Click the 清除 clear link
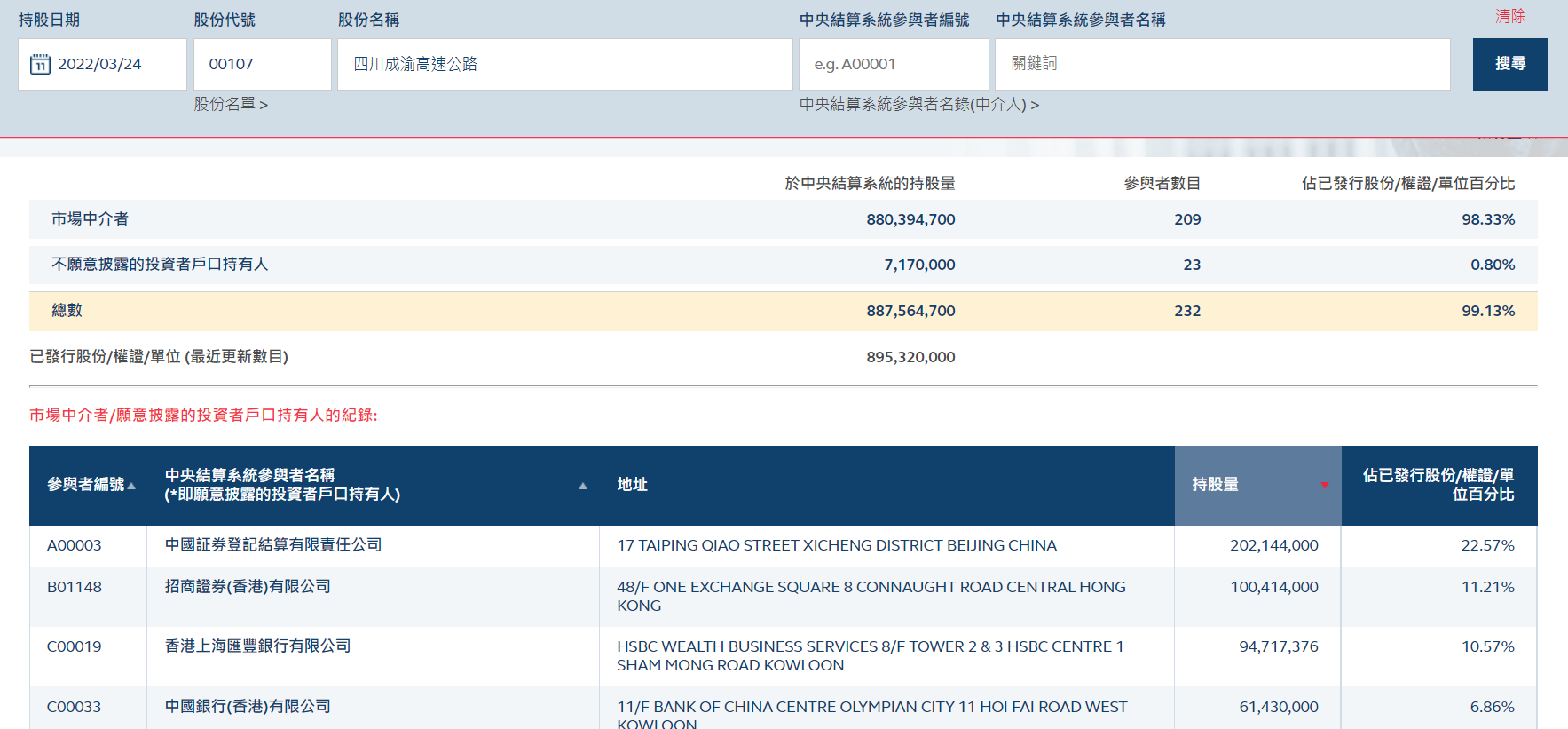This screenshot has width=1568, height=729. (x=1510, y=16)
